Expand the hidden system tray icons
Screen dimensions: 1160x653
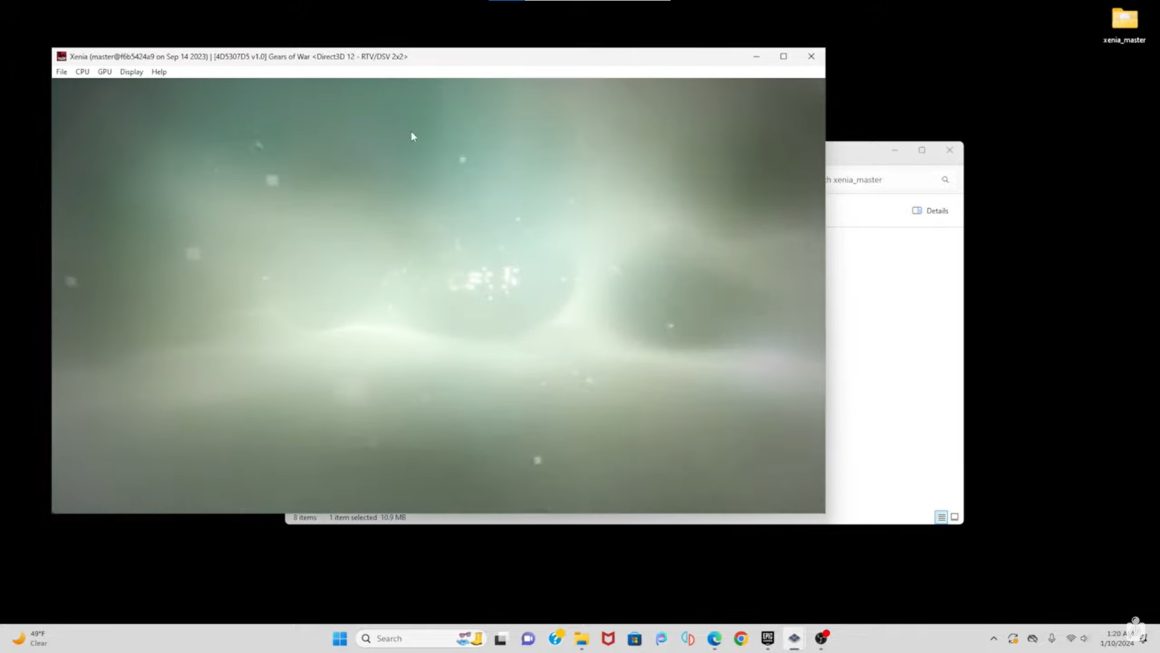pyautogui.click(x=993, y=638)
